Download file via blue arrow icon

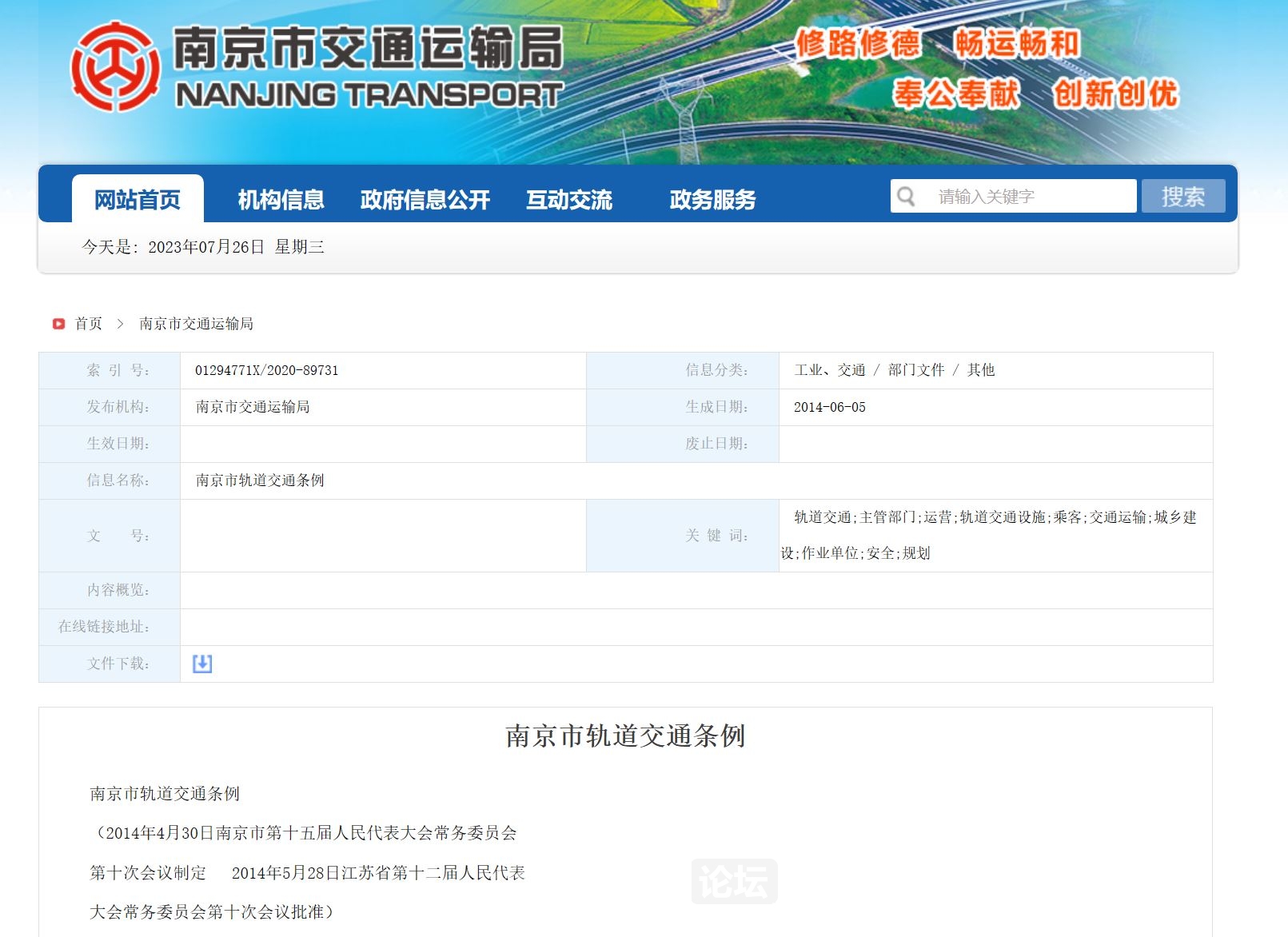click(202, 664)
